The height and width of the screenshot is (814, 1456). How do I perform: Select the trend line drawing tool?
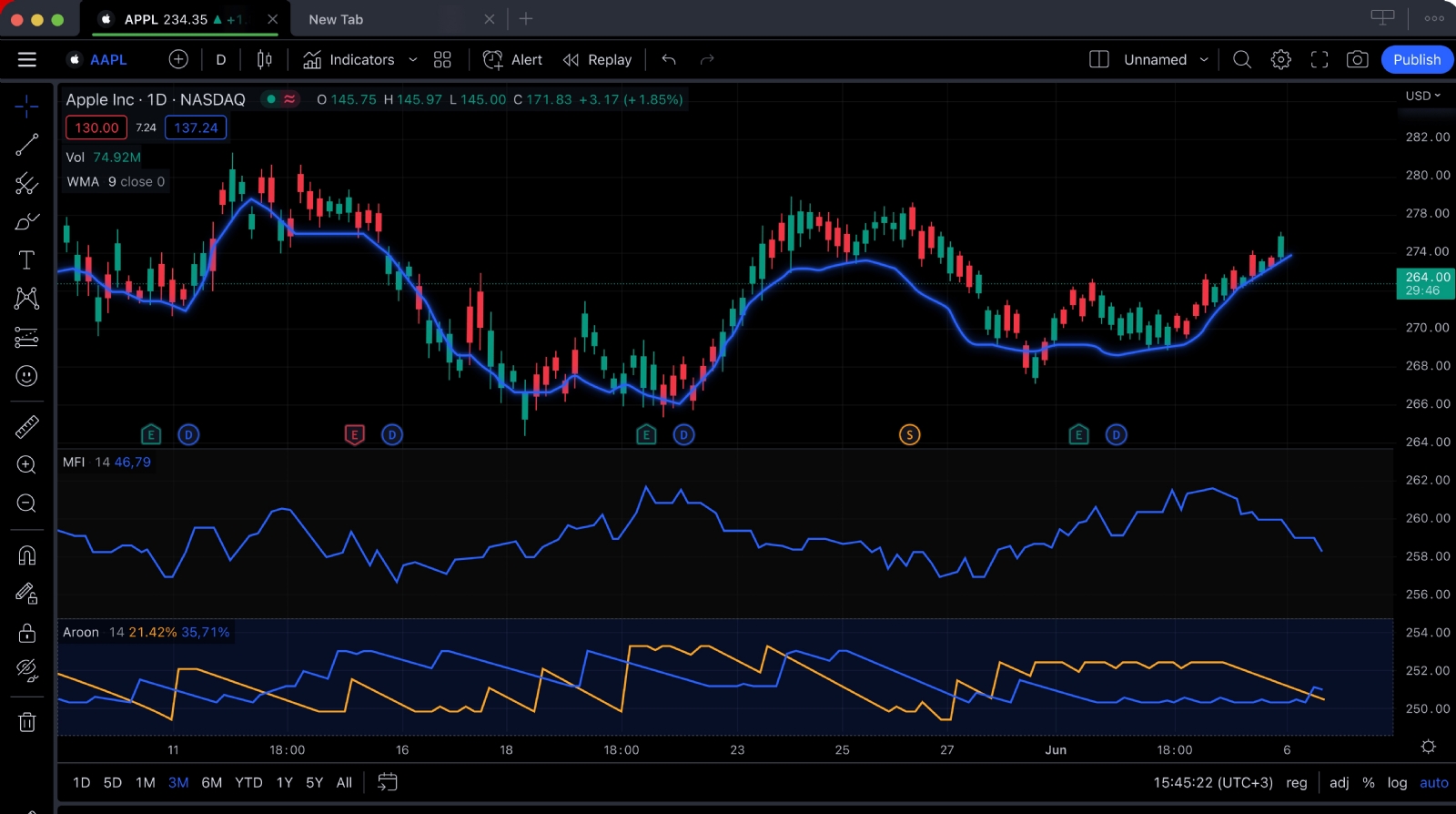point(26,145)
